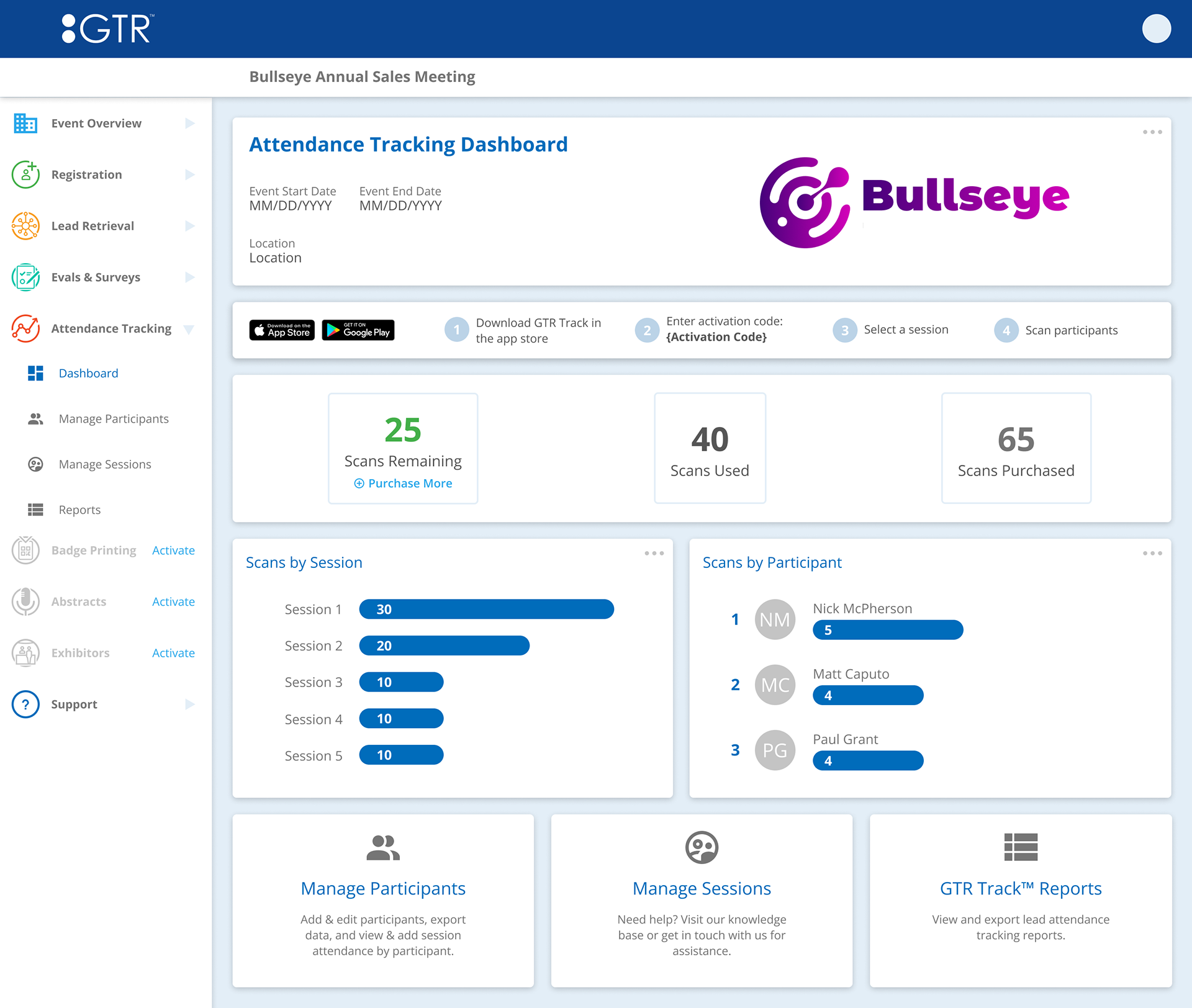This screenshot has width=1192, height=1008.
Task: Click the Abstracts microphone icon
Action: (25, 601)
